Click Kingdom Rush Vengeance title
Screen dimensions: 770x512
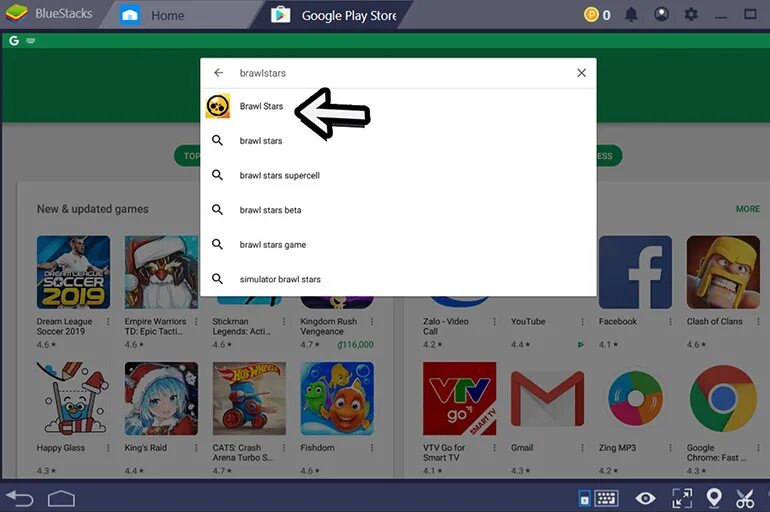coord(329,326)
